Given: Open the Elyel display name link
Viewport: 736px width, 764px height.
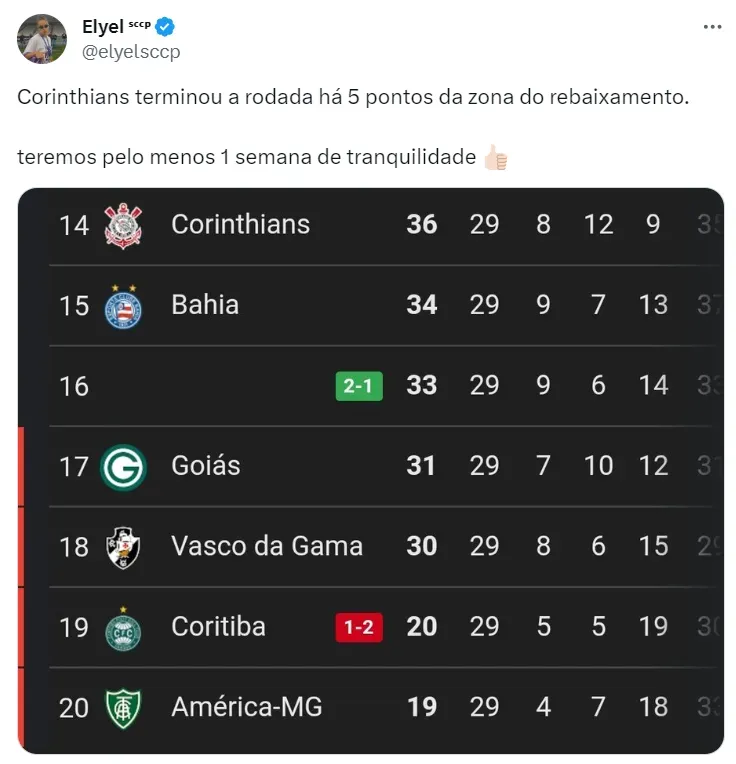Looking at the screenshot, I should pyautogui.click(x=102, y=27).
